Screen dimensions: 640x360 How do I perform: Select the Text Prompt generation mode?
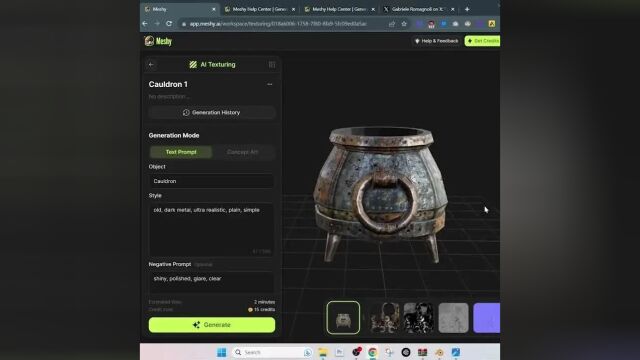point(181,152)
